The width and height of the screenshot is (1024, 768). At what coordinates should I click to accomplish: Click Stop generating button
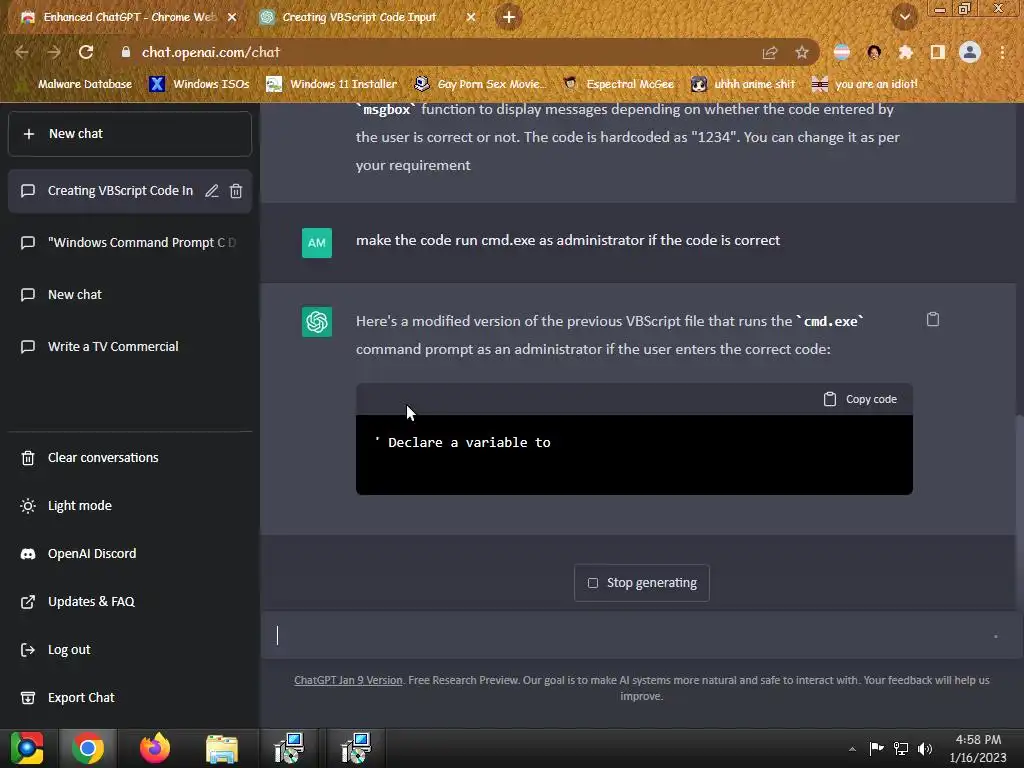pyautogui.click(x=641, y=583)
